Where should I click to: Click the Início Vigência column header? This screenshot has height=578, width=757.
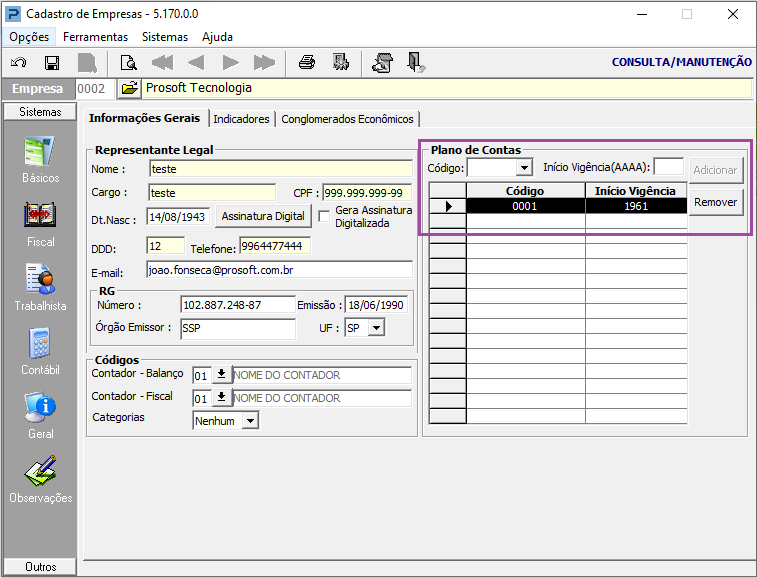[x=635, y=191]
